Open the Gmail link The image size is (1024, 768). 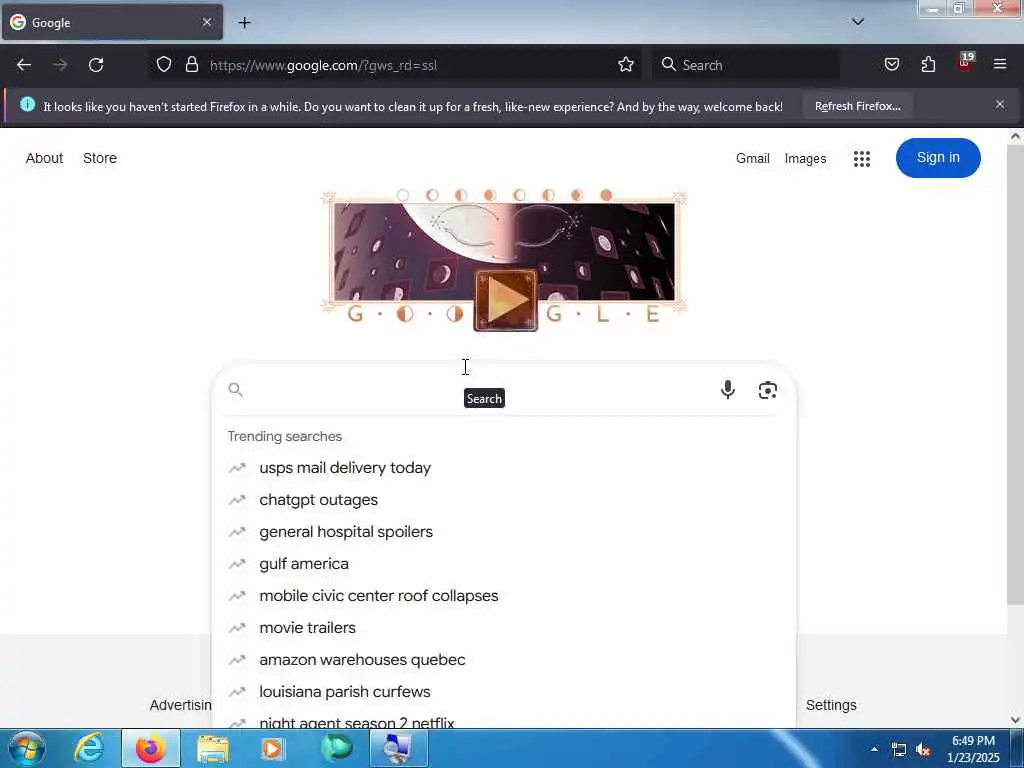[752, 159]
